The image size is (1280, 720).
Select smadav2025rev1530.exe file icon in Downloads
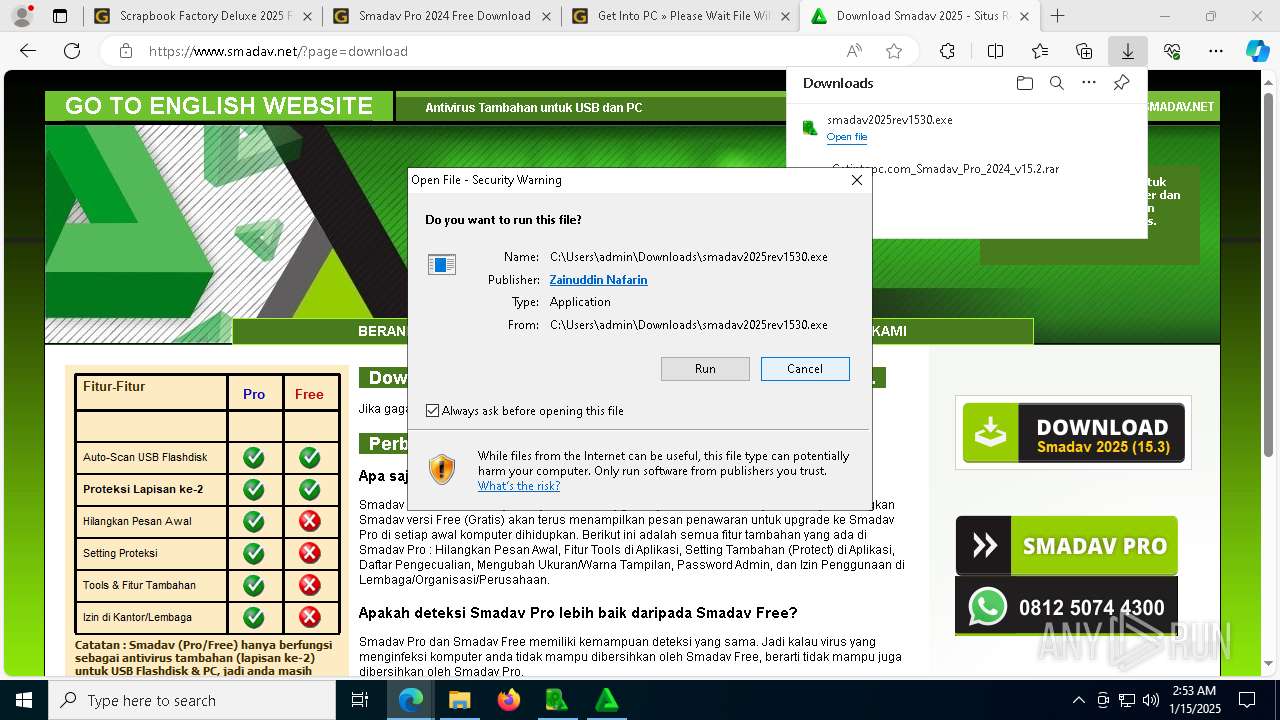810,127
